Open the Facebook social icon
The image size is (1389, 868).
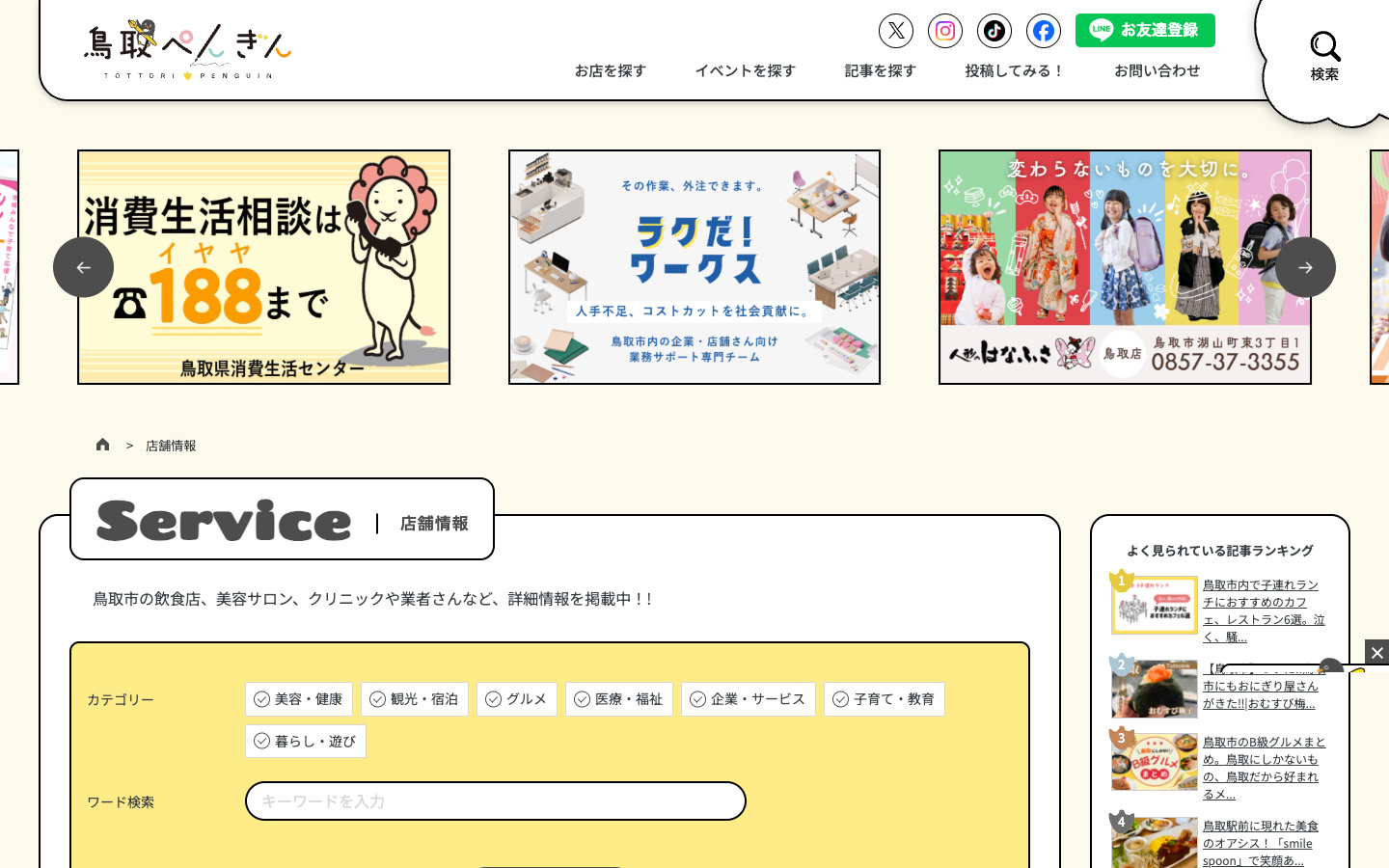1044,31
